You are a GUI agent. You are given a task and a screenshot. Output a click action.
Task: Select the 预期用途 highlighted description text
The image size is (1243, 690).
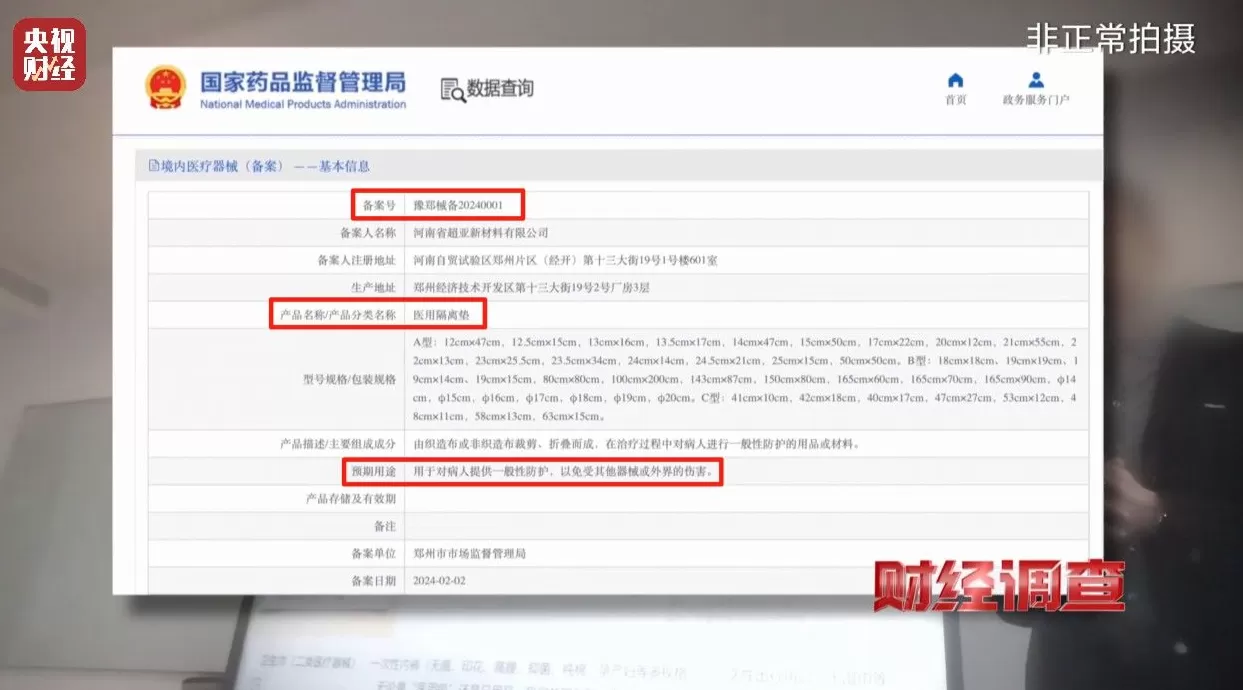[x=561, y=471]
